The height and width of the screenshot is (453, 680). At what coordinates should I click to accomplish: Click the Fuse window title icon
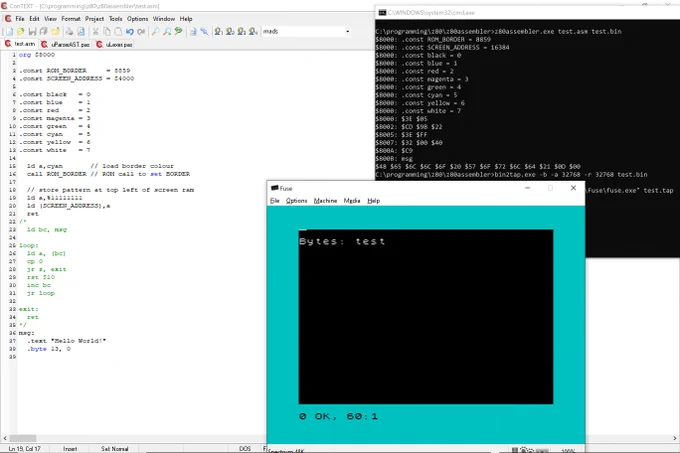275,188
